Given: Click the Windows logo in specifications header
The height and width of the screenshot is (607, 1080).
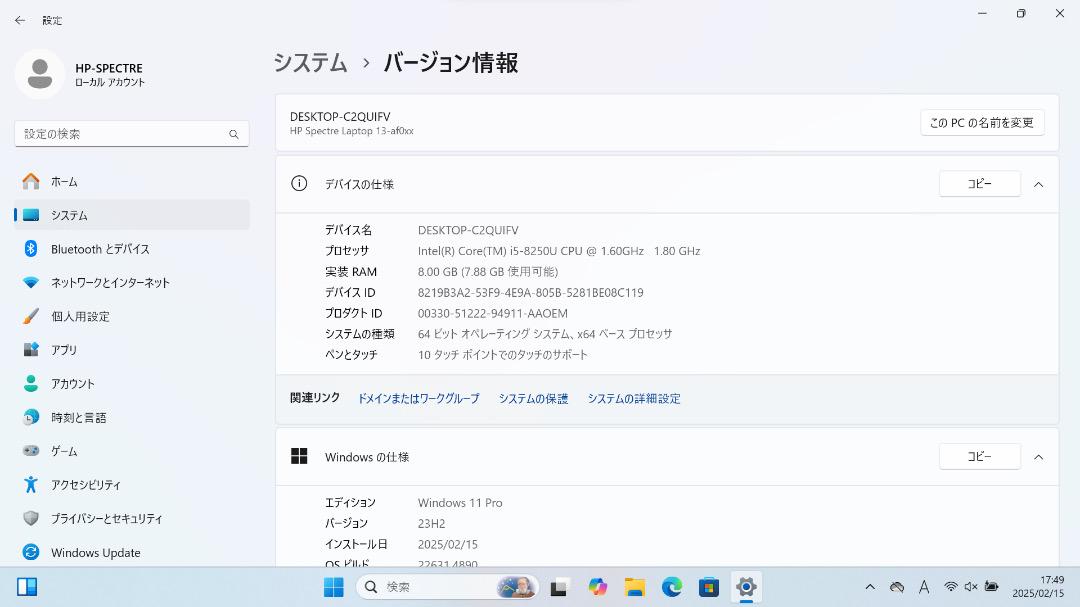Looking at the screenshot, I should coord(299,456).
